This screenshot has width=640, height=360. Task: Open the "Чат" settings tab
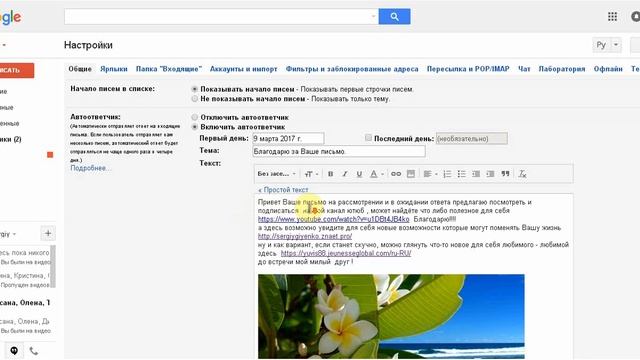(x=524, y=69)
